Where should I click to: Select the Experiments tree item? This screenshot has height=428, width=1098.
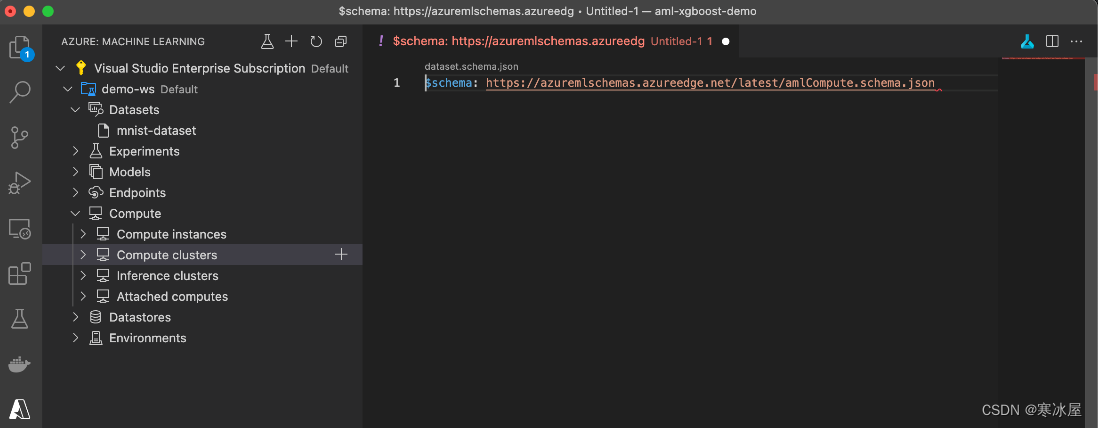coord(202,151)
